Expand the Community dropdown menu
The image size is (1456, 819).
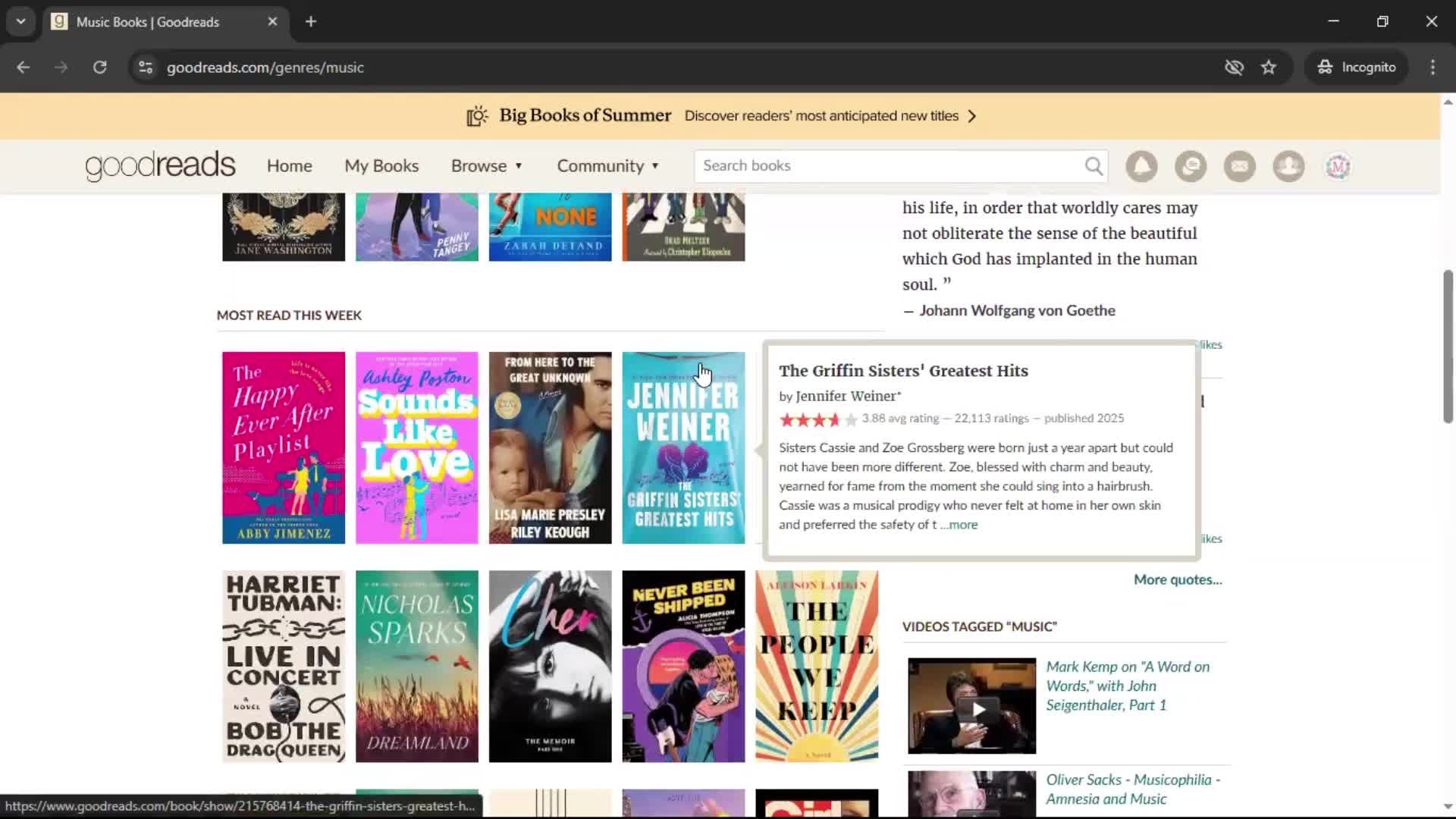point(608,166)
